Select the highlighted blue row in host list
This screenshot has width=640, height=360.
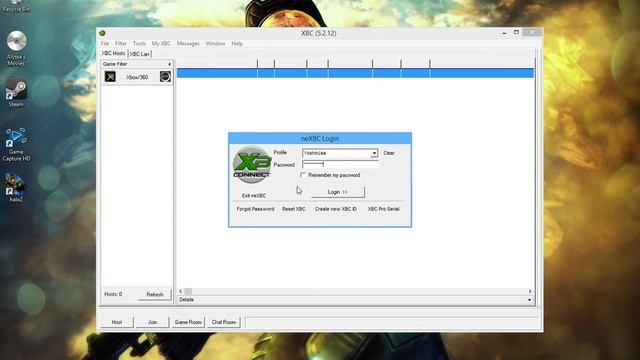[355, 73]
